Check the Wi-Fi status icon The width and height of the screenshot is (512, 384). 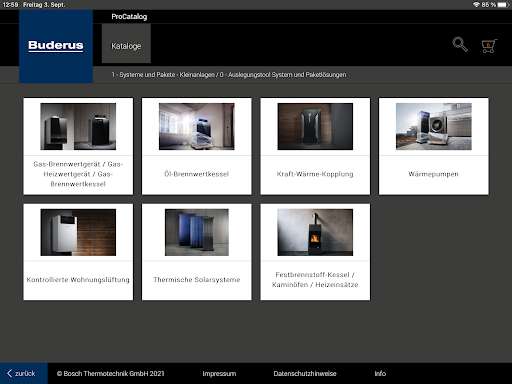pyautogui.click(x=476, y=5)
